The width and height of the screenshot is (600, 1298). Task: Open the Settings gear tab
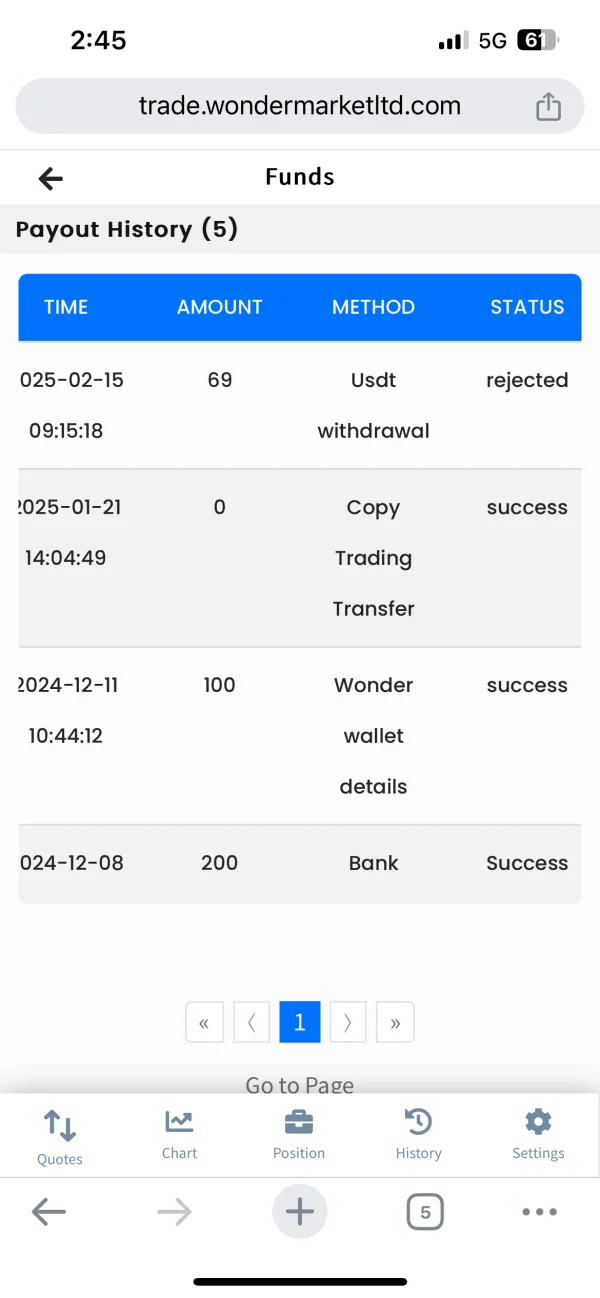pos(538,1135)
